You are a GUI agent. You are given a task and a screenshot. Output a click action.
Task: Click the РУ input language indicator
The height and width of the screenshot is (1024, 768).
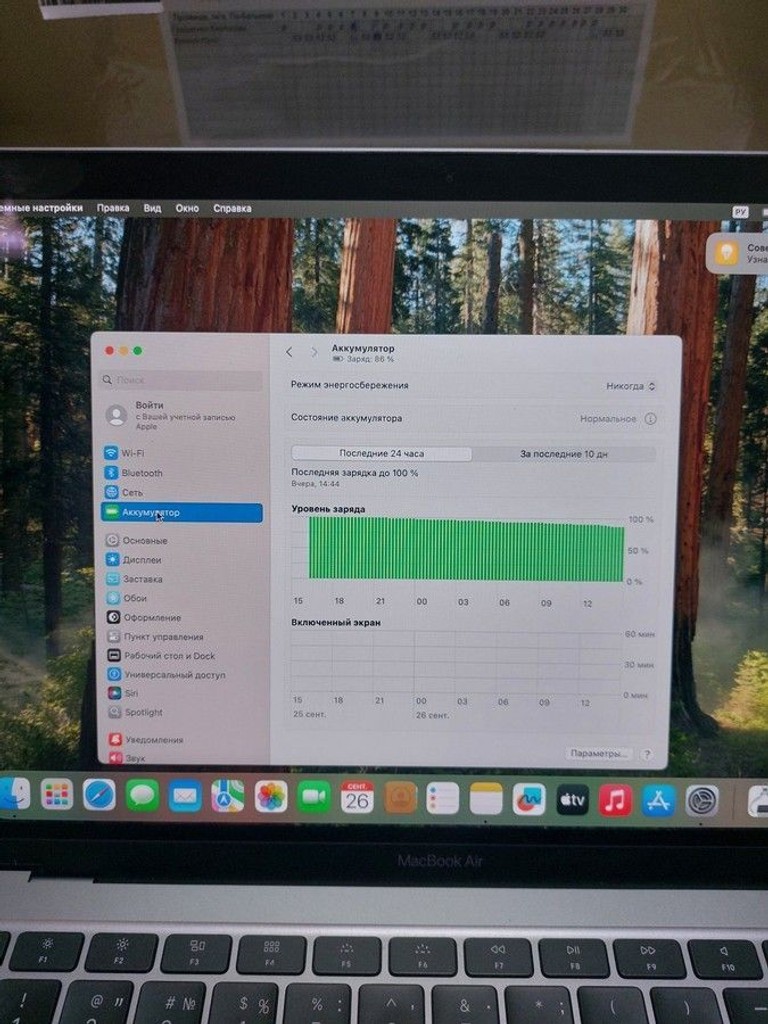click(740, 212)
